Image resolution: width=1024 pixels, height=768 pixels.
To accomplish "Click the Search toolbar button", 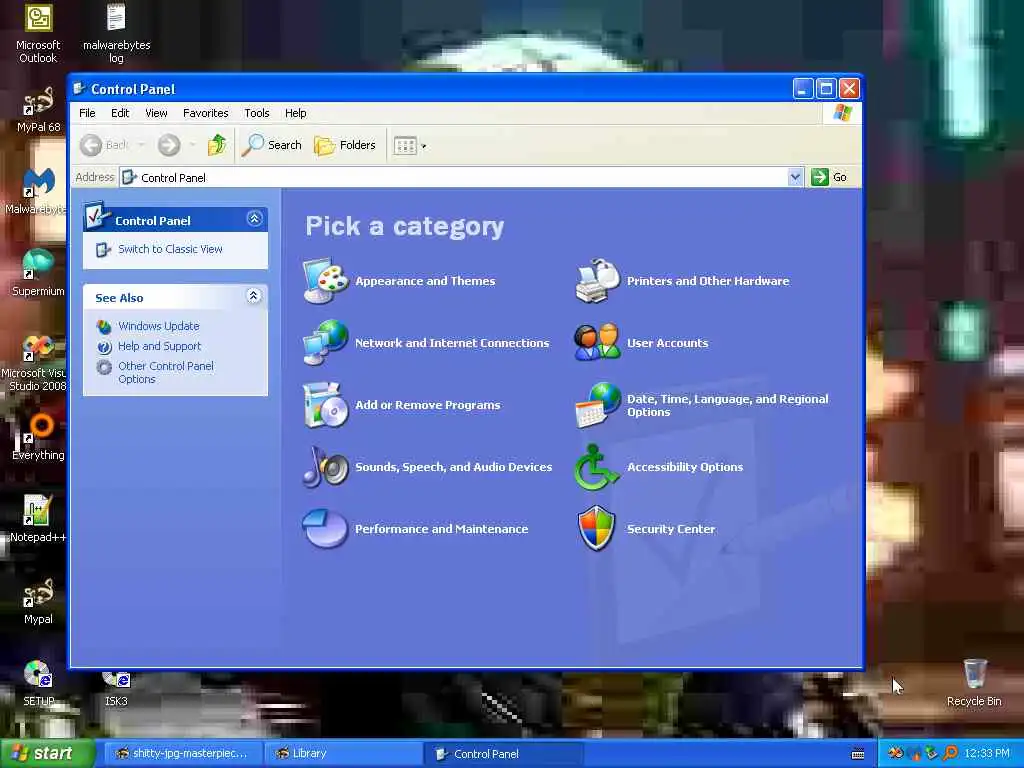I will [x=272, y=145].
